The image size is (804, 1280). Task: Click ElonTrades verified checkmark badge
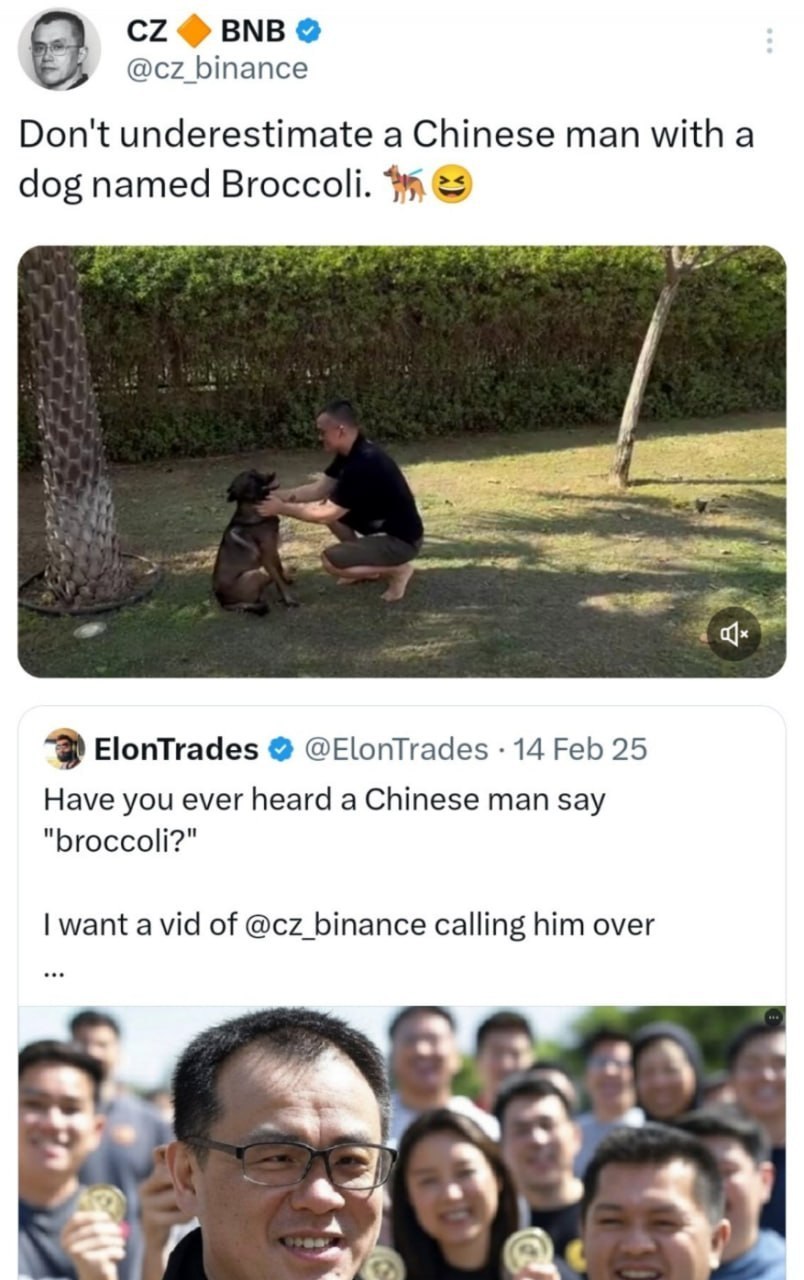(282, 748)
